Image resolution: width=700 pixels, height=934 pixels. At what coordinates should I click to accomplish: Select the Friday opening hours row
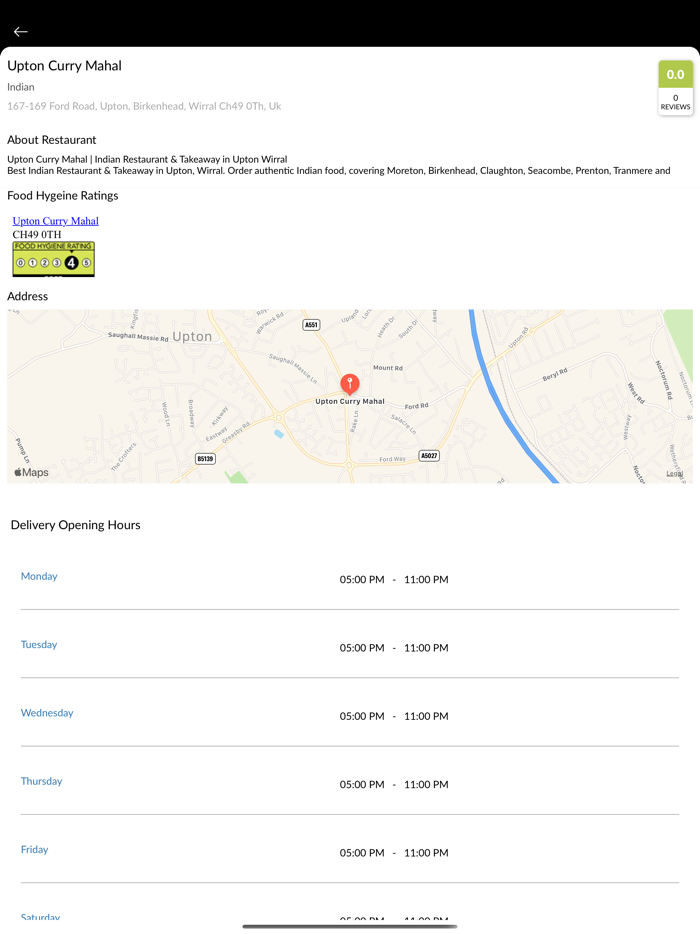[x=350, y=850]
